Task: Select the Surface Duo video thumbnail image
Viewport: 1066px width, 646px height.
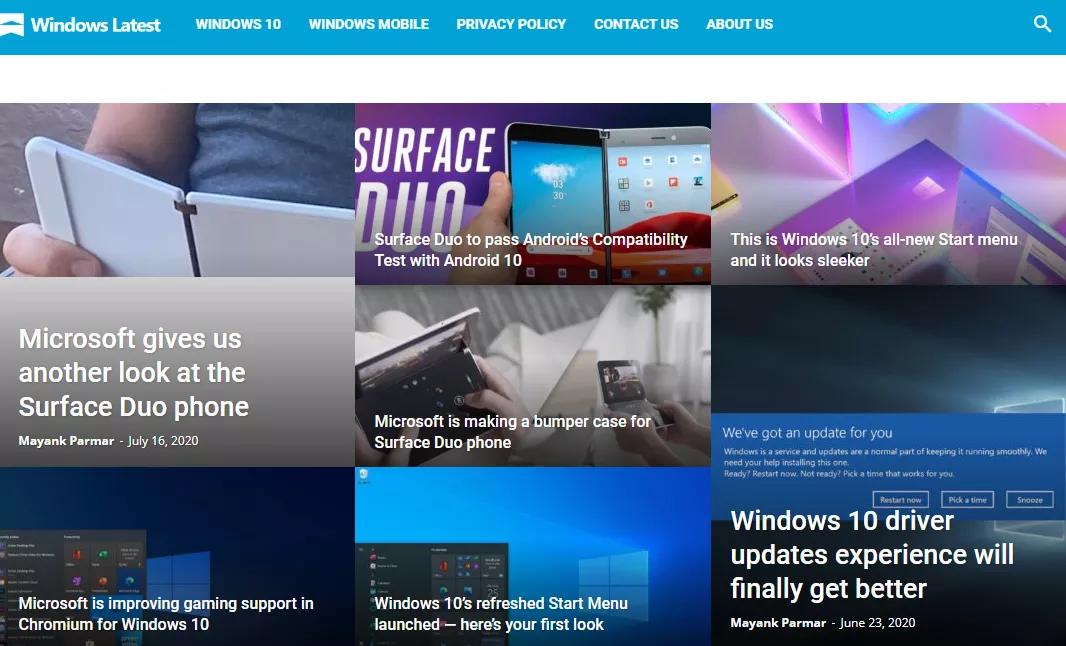Action: point(533,170)
